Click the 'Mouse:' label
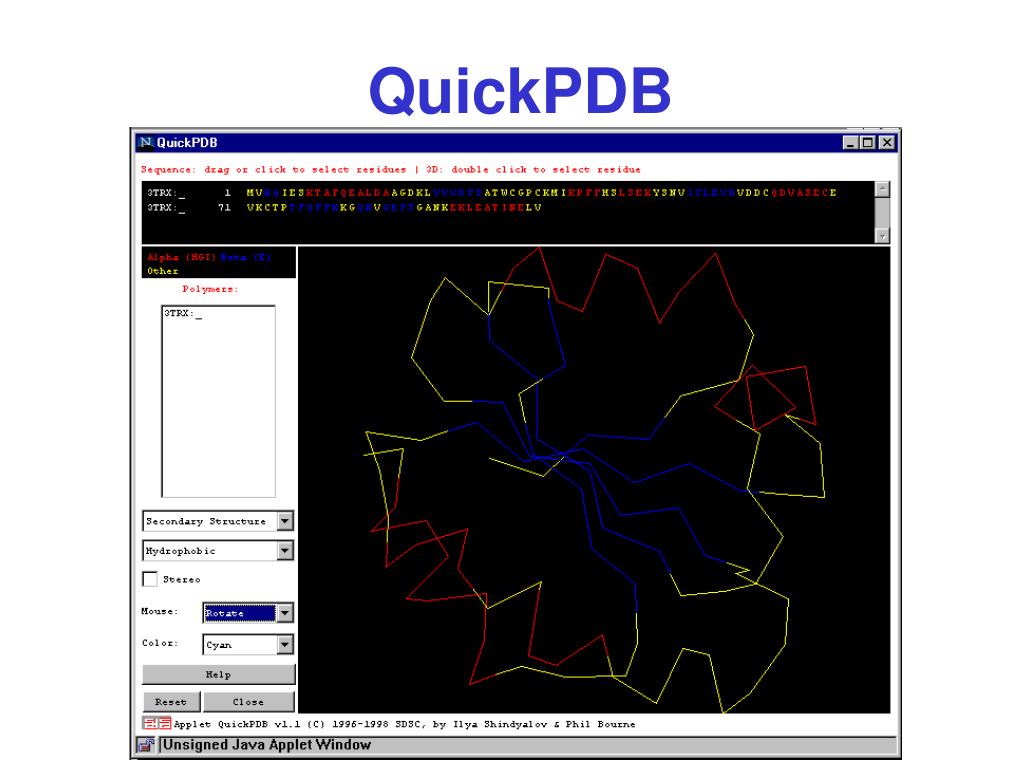This screenshot has width=1024, height=768. (159, 611)
